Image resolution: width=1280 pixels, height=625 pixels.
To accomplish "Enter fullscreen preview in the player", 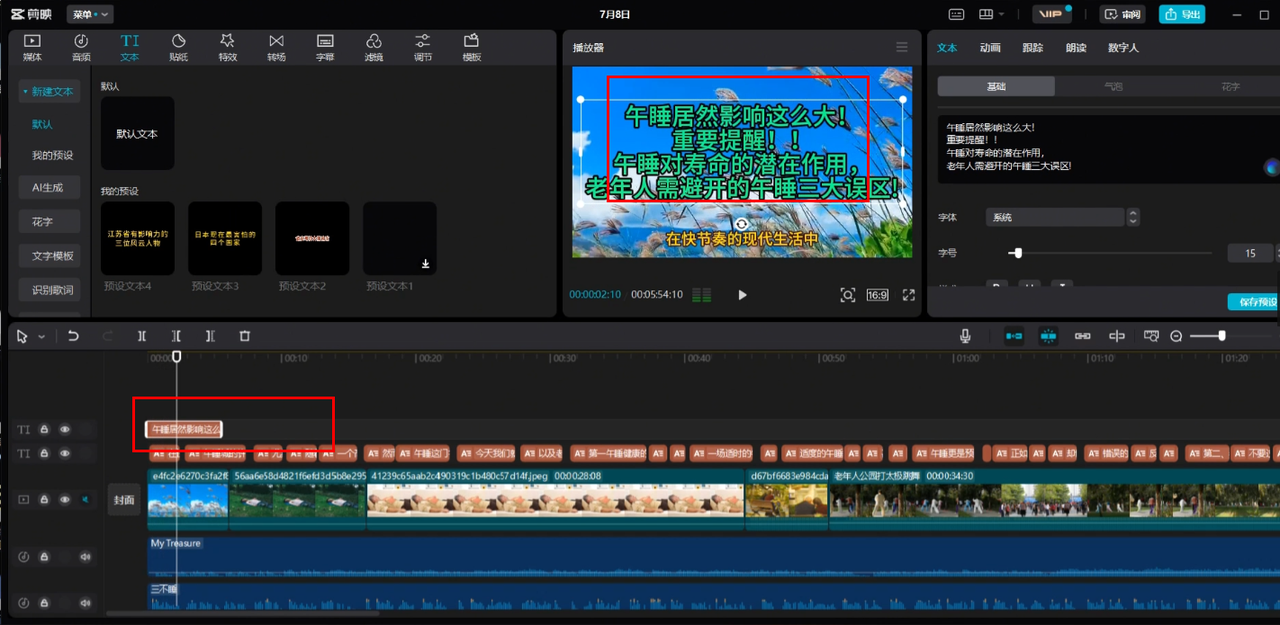I will point(908,295).
